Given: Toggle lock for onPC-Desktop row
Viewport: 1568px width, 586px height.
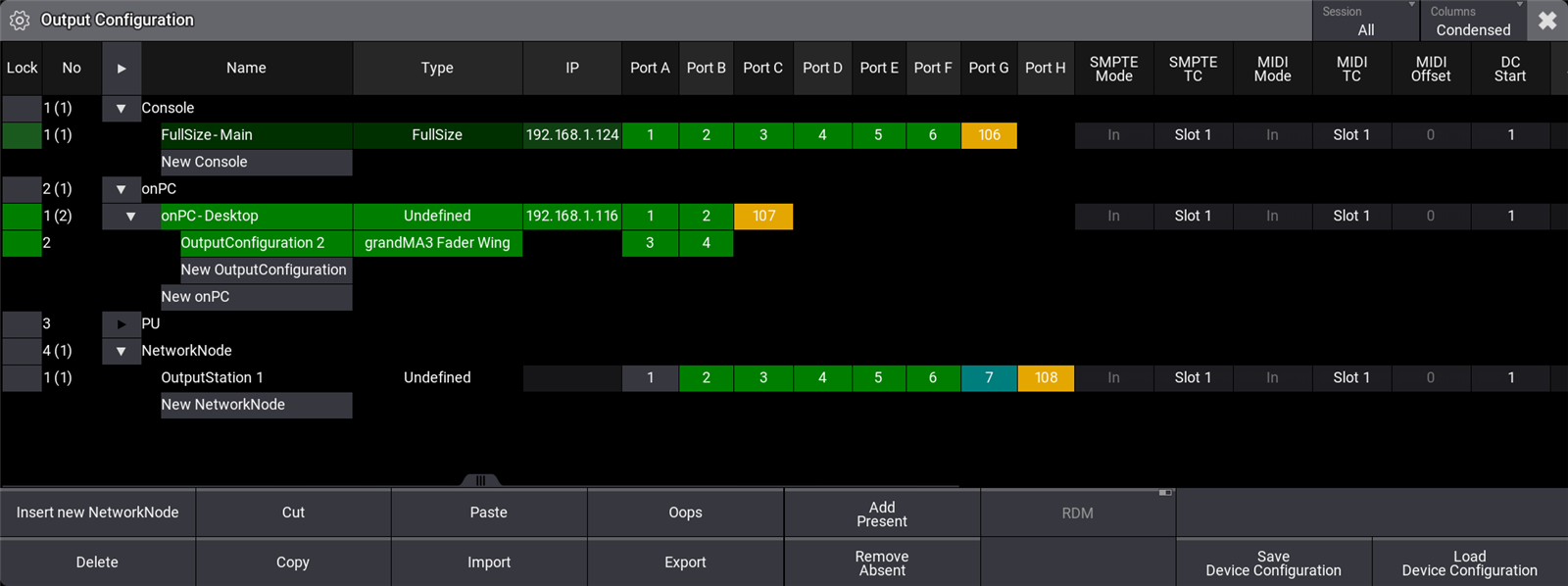Looking at the screenshot, I should (22, 217).
